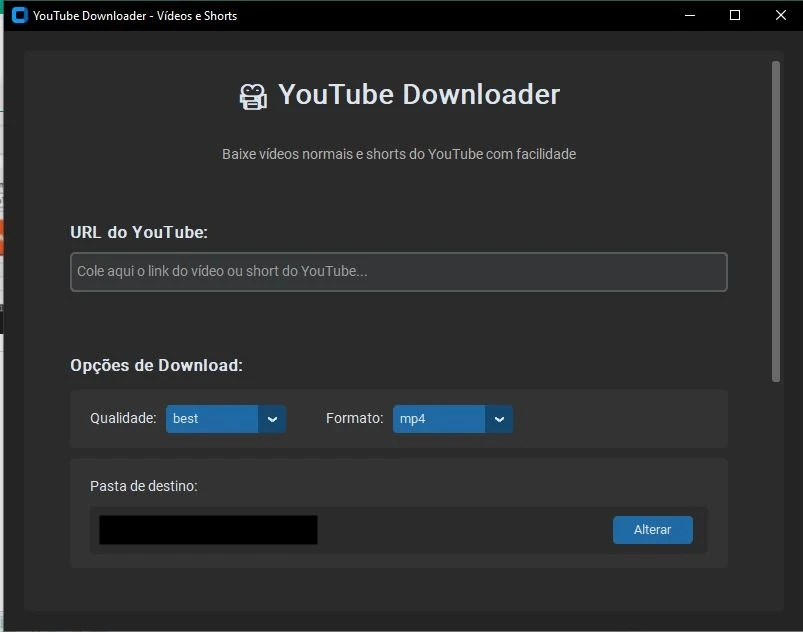Click the 'Formato:' label

(x=354, y=419)
